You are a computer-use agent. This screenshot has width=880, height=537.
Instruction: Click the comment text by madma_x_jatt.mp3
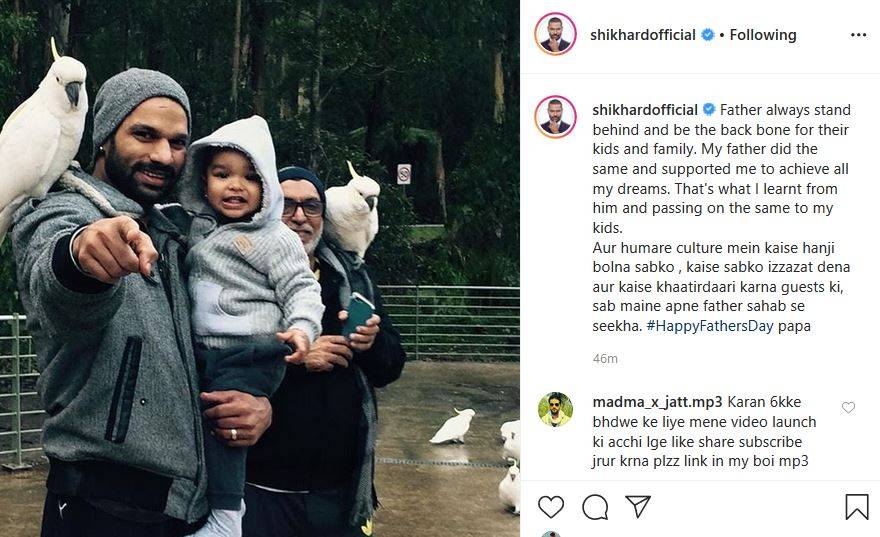(x=704, y=432)
